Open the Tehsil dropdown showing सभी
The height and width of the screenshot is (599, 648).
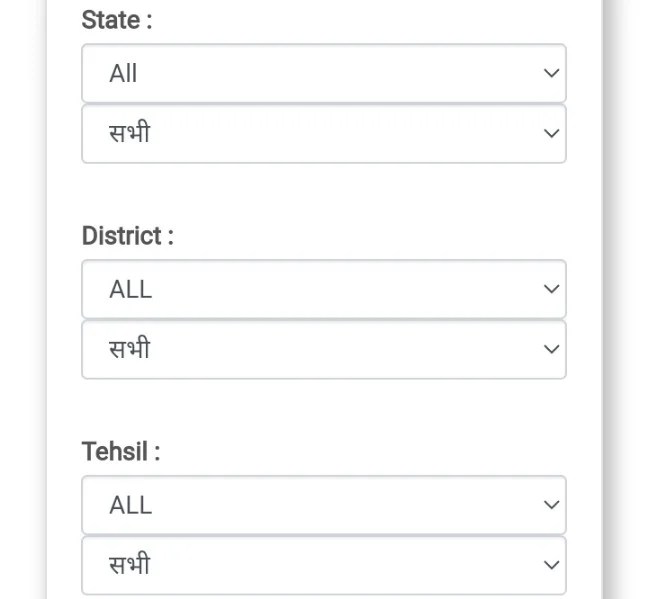tap(323, 565)
